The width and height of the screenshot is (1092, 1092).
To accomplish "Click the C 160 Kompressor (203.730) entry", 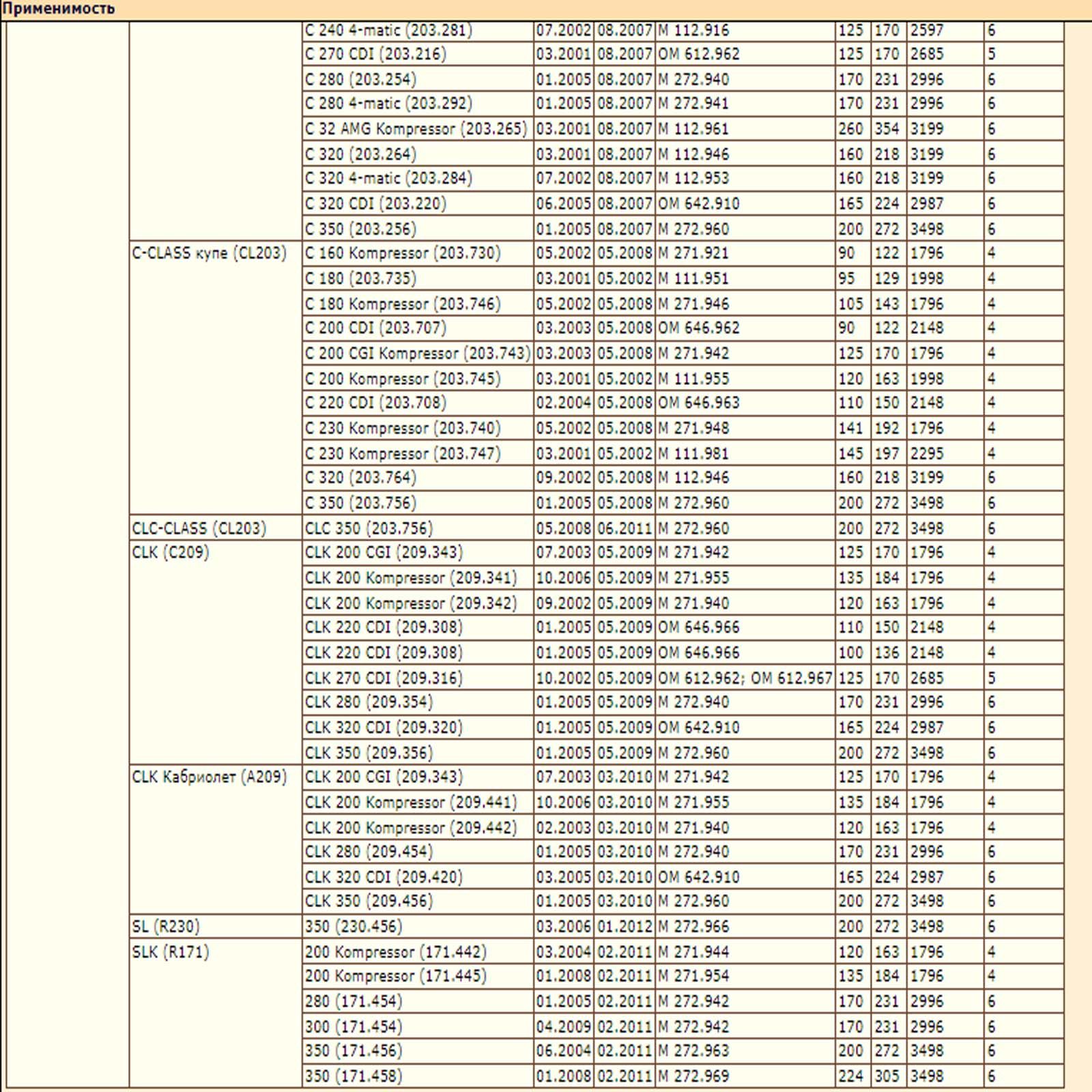I will point(403,253).
